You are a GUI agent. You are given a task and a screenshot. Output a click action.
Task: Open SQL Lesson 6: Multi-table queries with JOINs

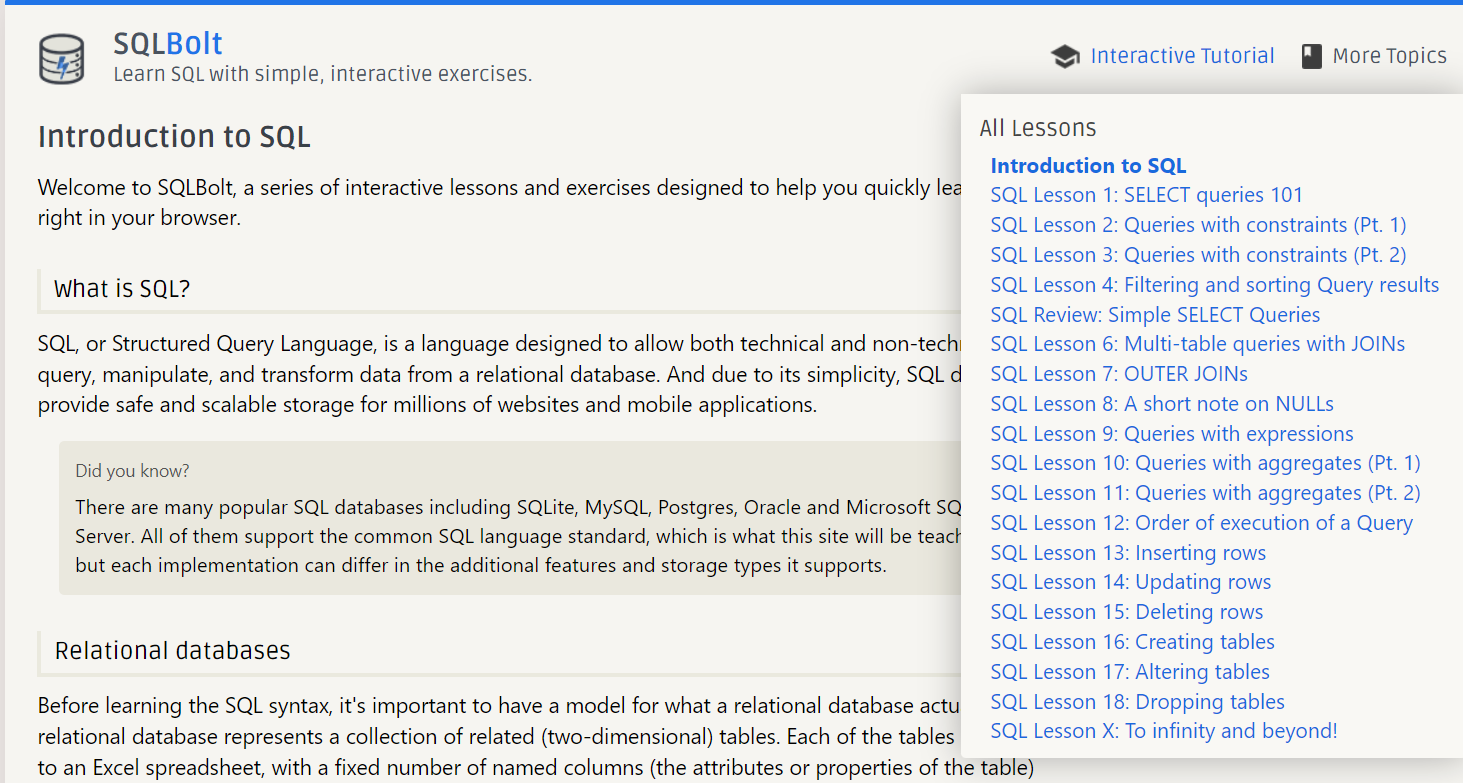click(x=1198, y=344)
